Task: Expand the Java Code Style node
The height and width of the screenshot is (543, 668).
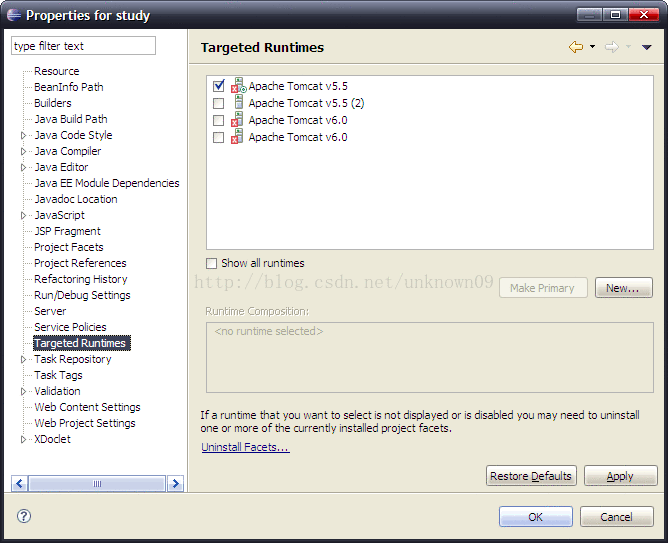Action: (23, 135)
